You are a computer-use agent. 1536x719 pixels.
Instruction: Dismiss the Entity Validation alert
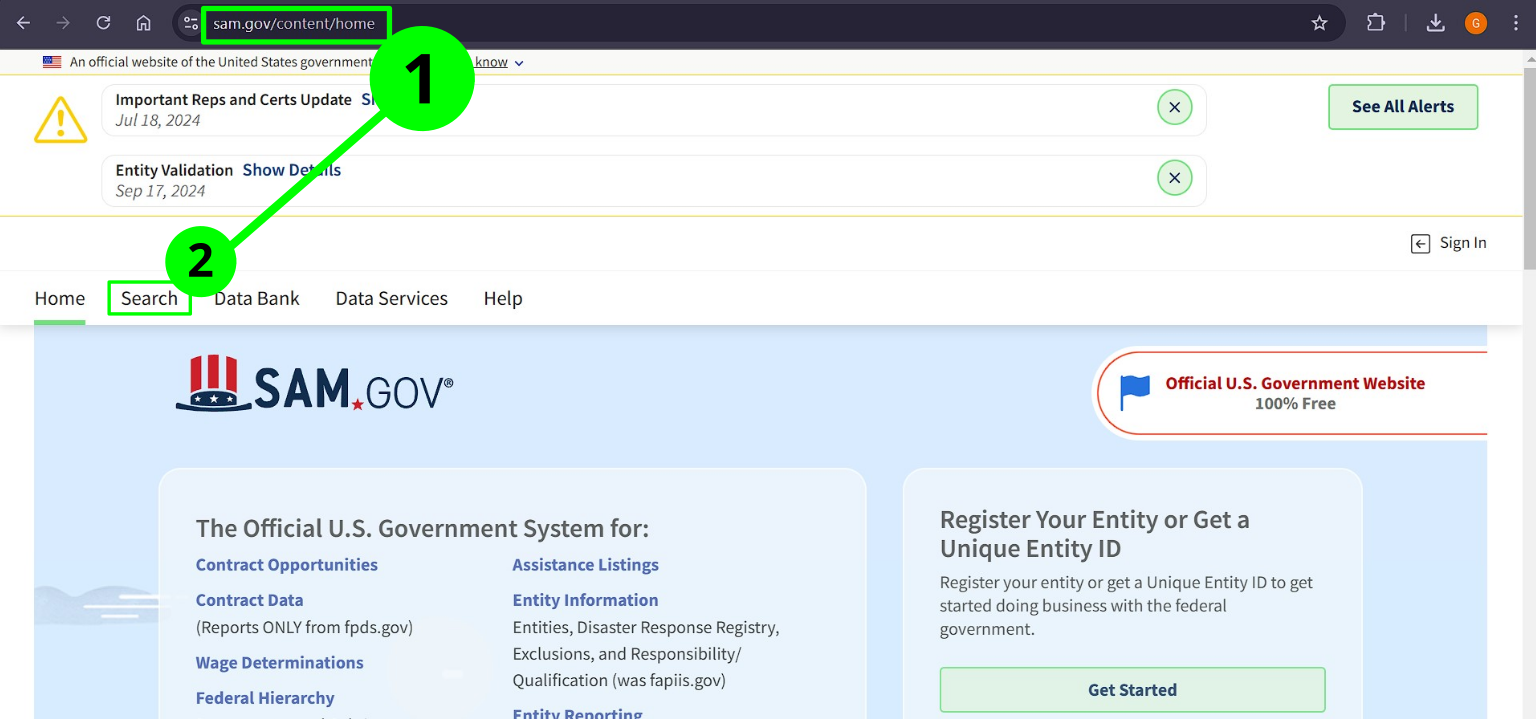pos(1174,179)
